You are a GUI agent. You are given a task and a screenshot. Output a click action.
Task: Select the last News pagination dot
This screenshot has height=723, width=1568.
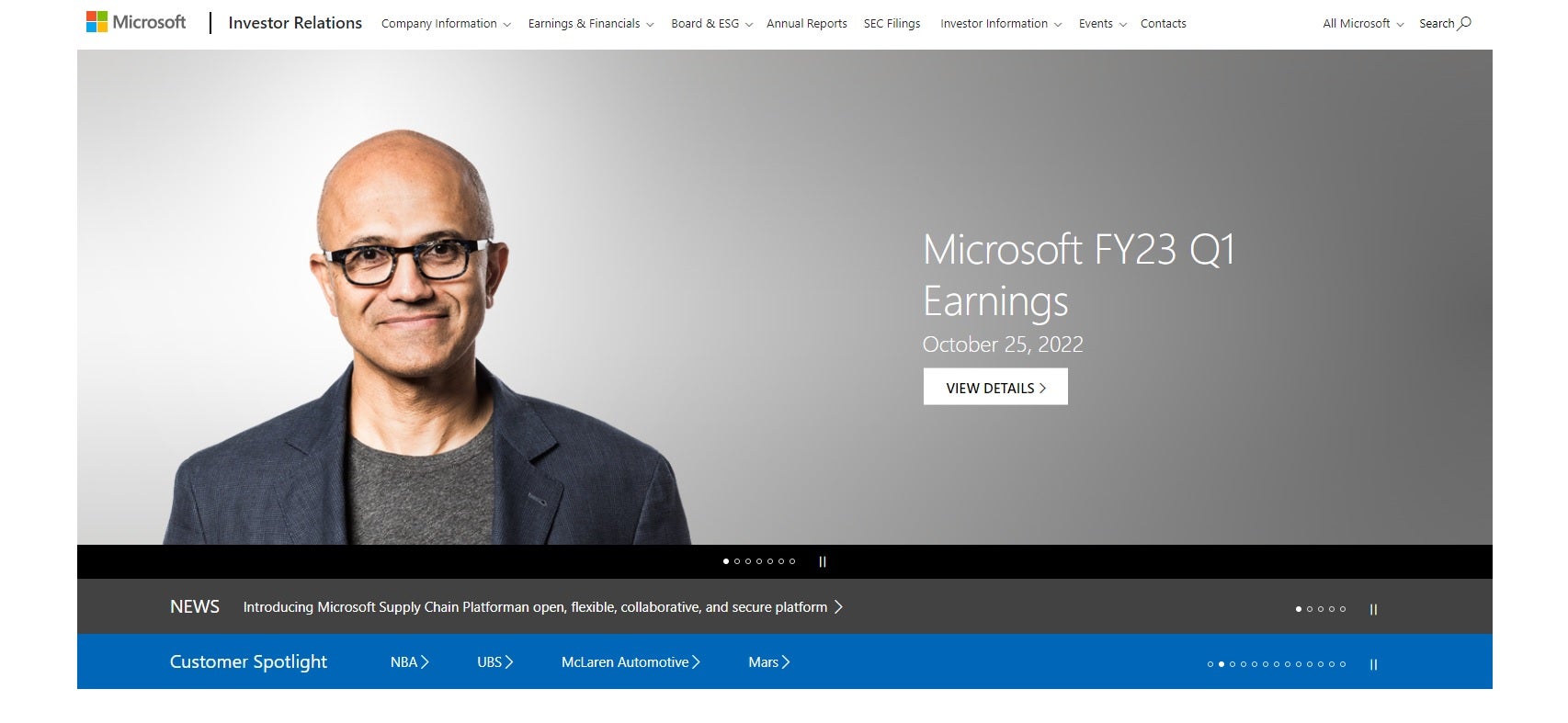click(1343, 609)
